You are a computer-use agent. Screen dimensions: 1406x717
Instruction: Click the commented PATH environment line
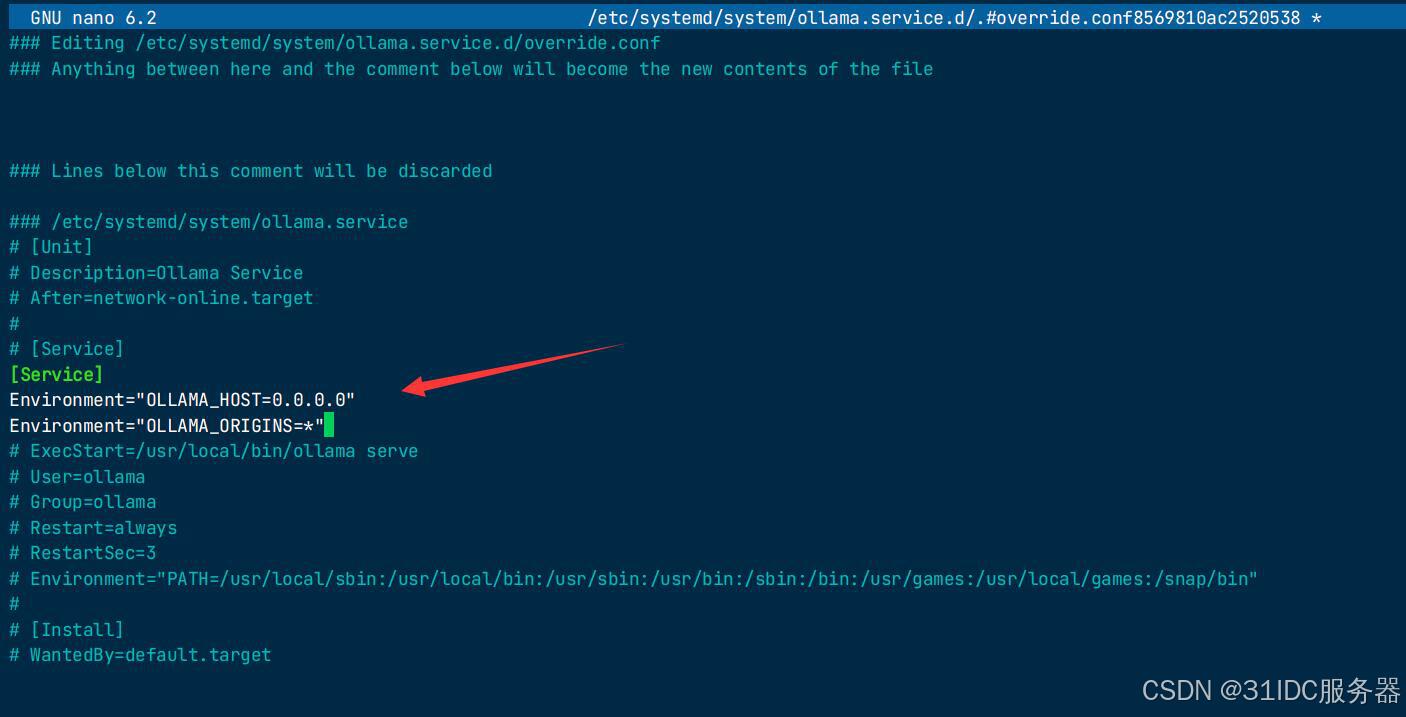pos(633,579)
